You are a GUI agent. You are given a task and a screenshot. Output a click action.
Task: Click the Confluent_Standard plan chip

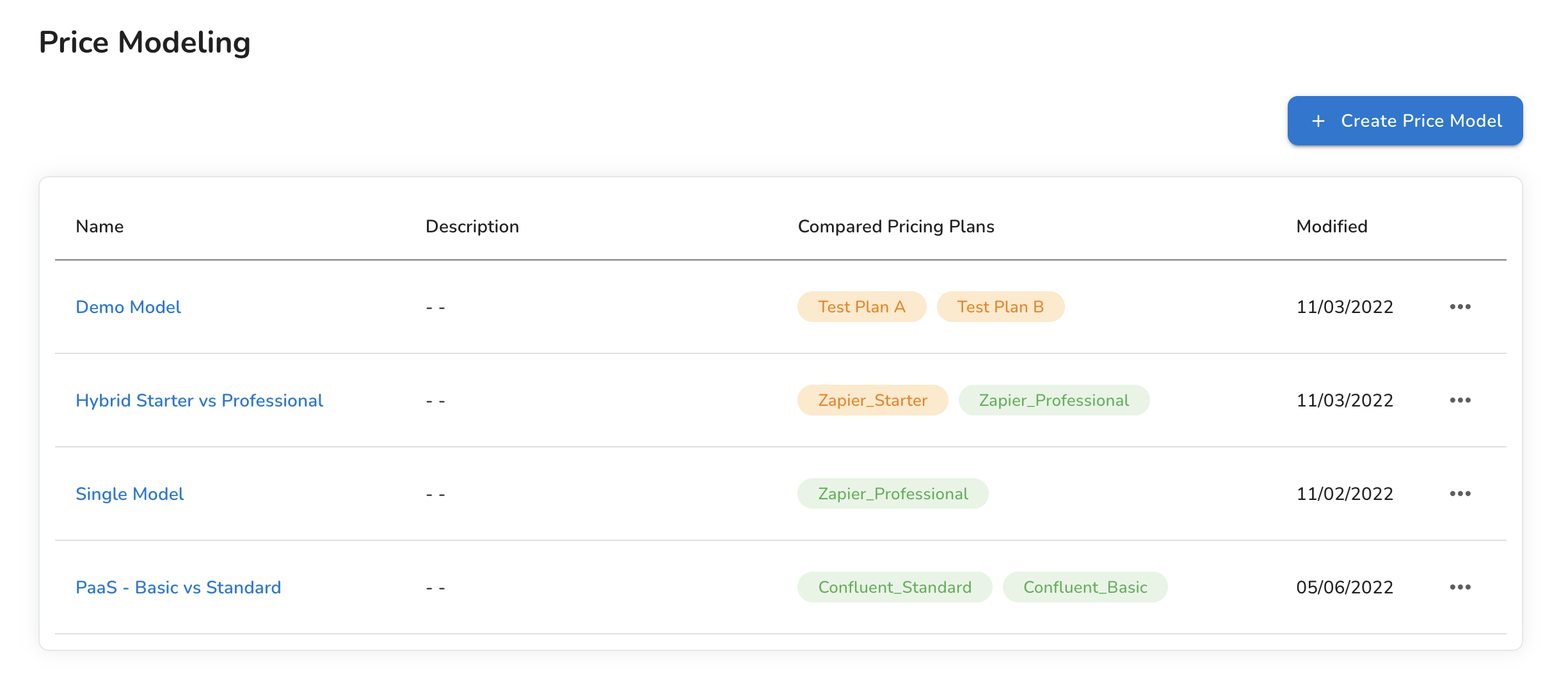pyautogui.click(x=895, y=587)
